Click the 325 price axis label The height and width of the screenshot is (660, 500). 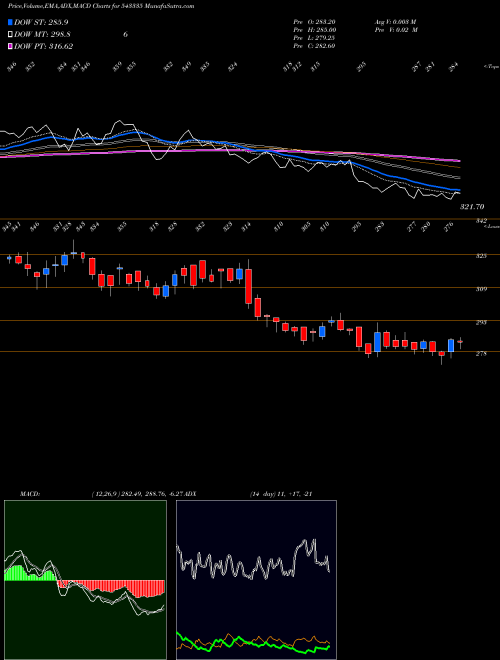click(482, 256)
